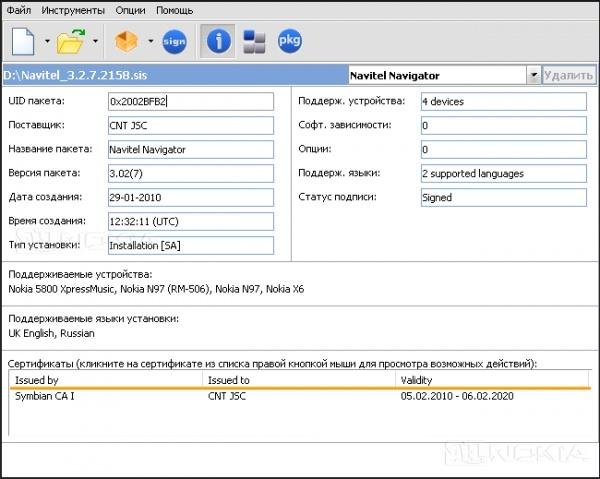Click the 4 devices field
The image size is (600, 479).
click(x=504, y=101)
